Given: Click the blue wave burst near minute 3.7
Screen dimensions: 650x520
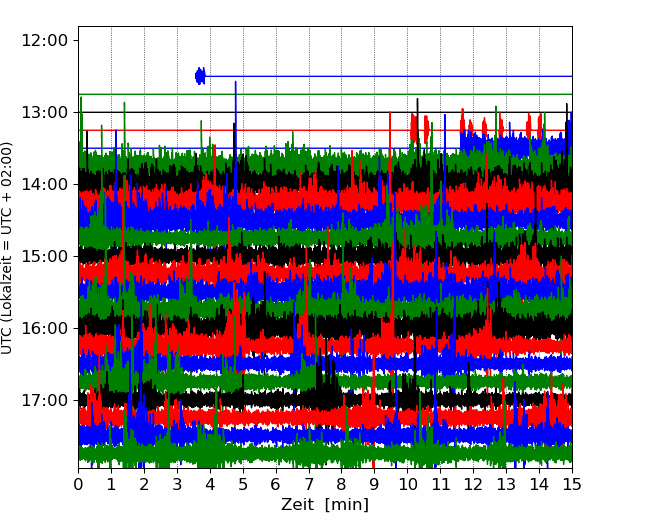Looking at the screenshot, I should point(200,76).
